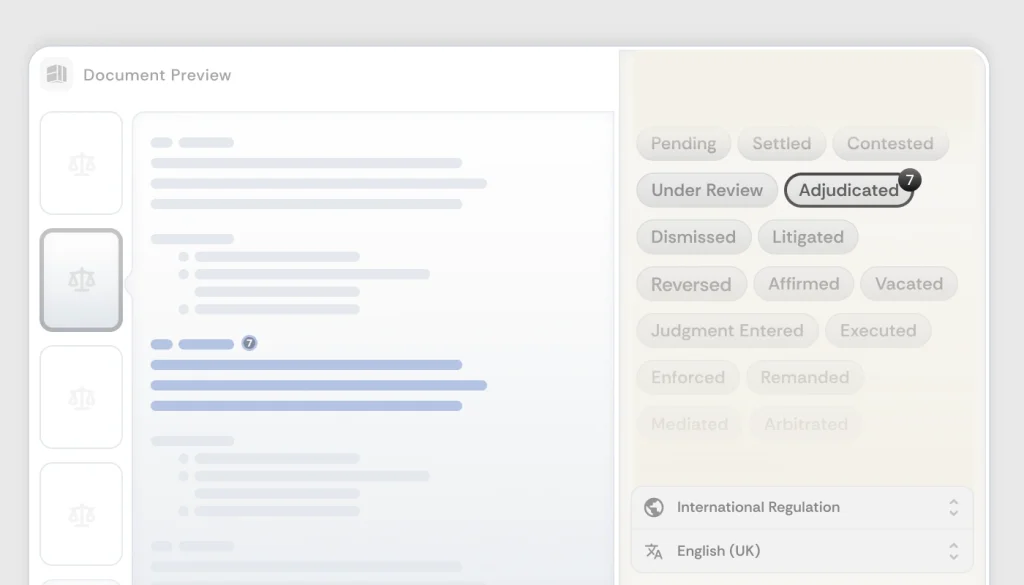Screen dimensions: 1024x585
Task: Open the fourth page thumbnail
Action: [81, 514]
